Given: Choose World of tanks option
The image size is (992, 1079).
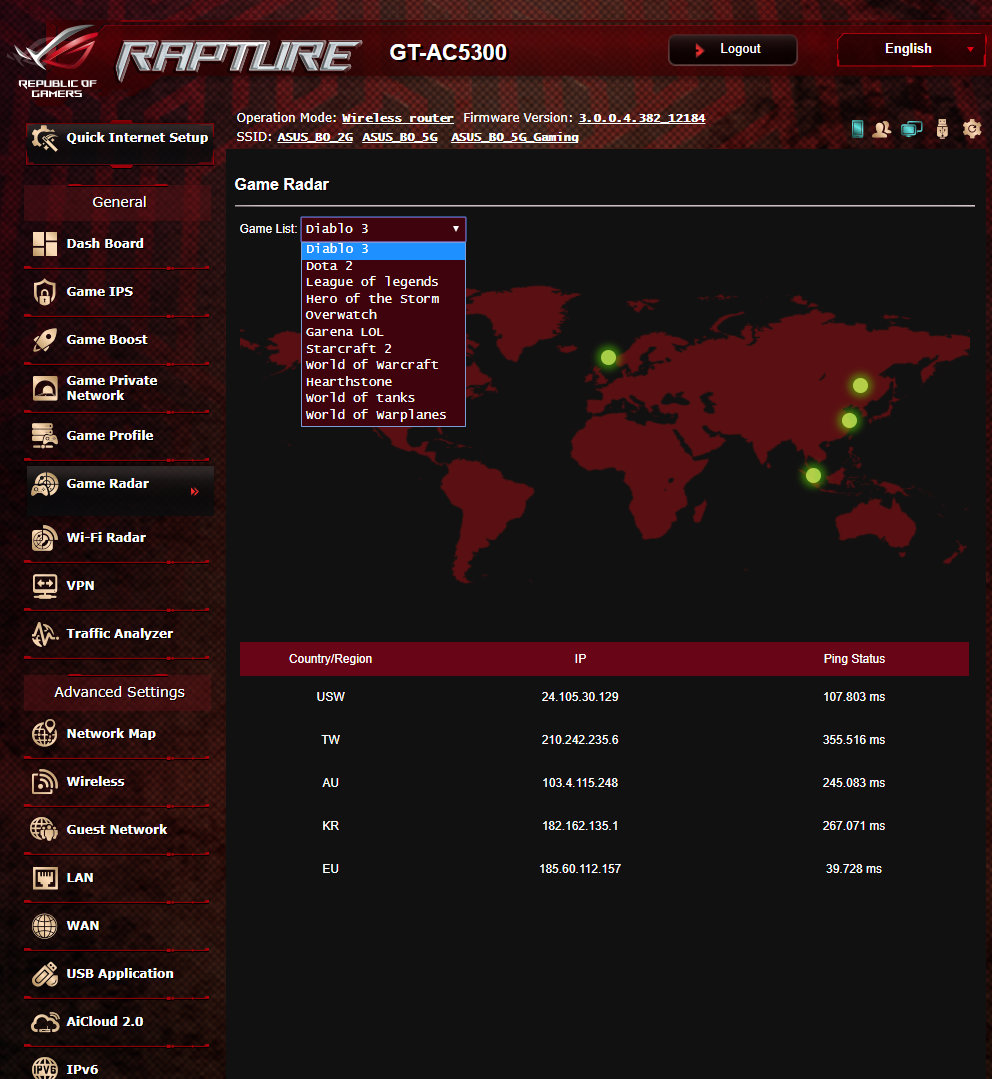Looking at the screenshot, I should tap(383, 398).
